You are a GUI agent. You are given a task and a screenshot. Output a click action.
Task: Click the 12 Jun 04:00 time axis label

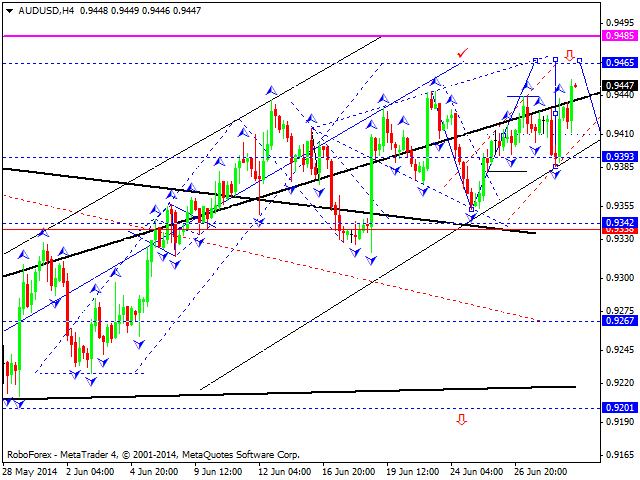coord(284,471)
